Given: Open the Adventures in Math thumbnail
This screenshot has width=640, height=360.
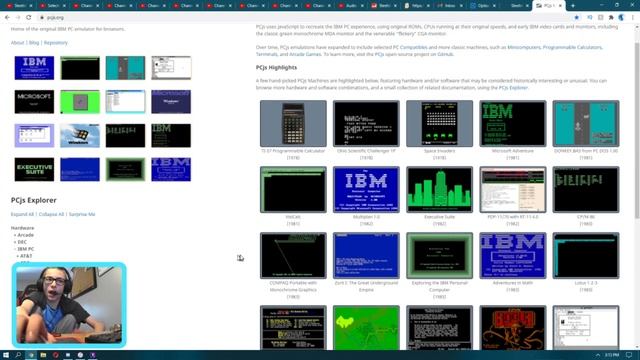Looking at the screenshot, I should tap(513, 256).
